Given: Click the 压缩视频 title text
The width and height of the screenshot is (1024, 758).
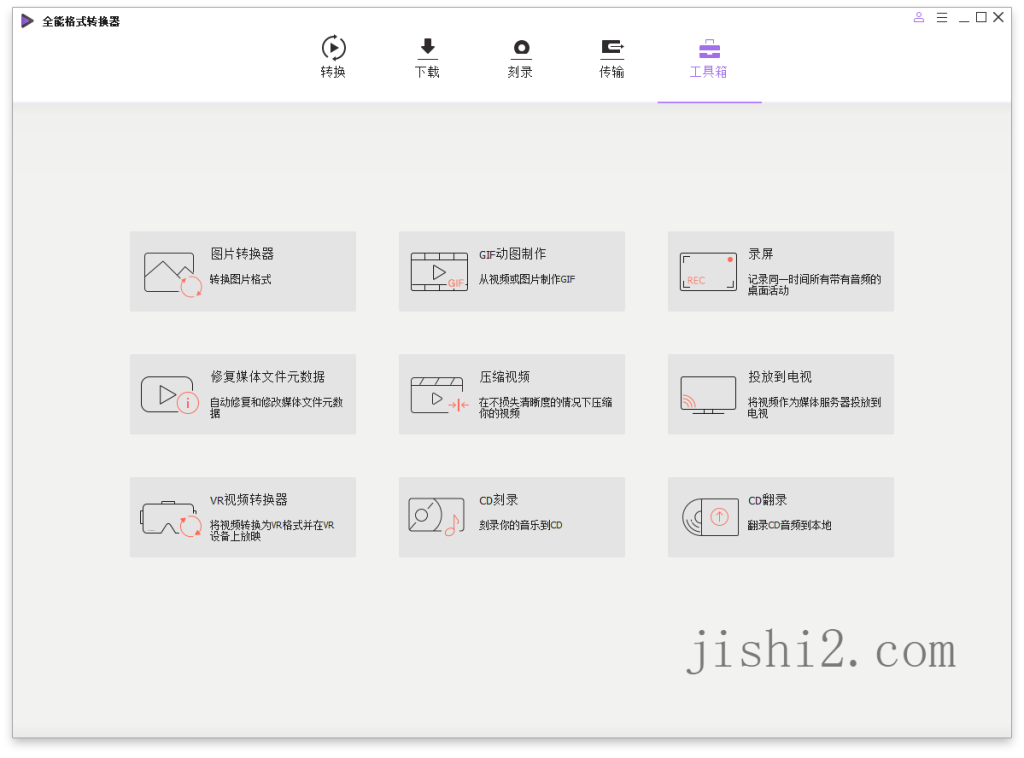Looking at the screenshot, I should pos(504,377).
